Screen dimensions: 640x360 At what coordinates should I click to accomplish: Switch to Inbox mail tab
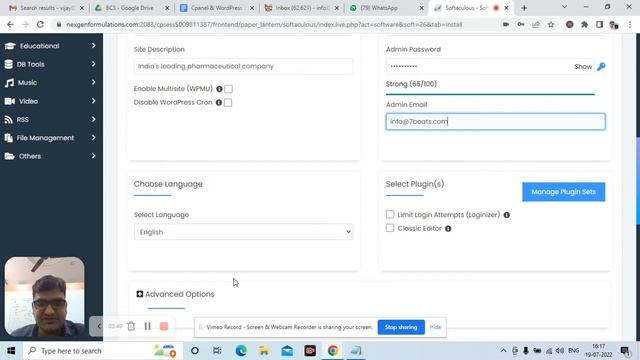tap(302, 8)
